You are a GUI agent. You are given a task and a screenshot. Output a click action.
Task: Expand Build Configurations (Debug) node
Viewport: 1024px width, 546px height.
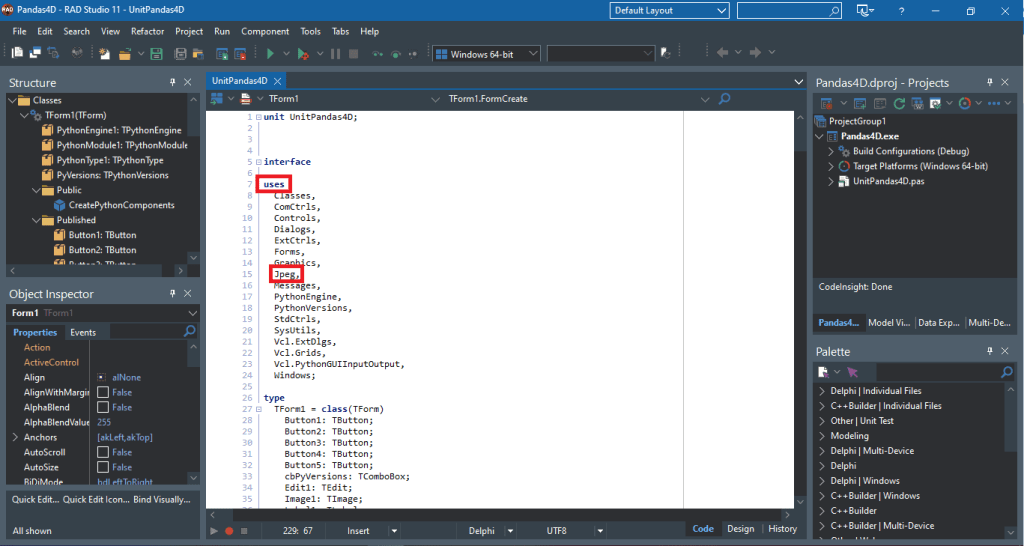(831, 151)
